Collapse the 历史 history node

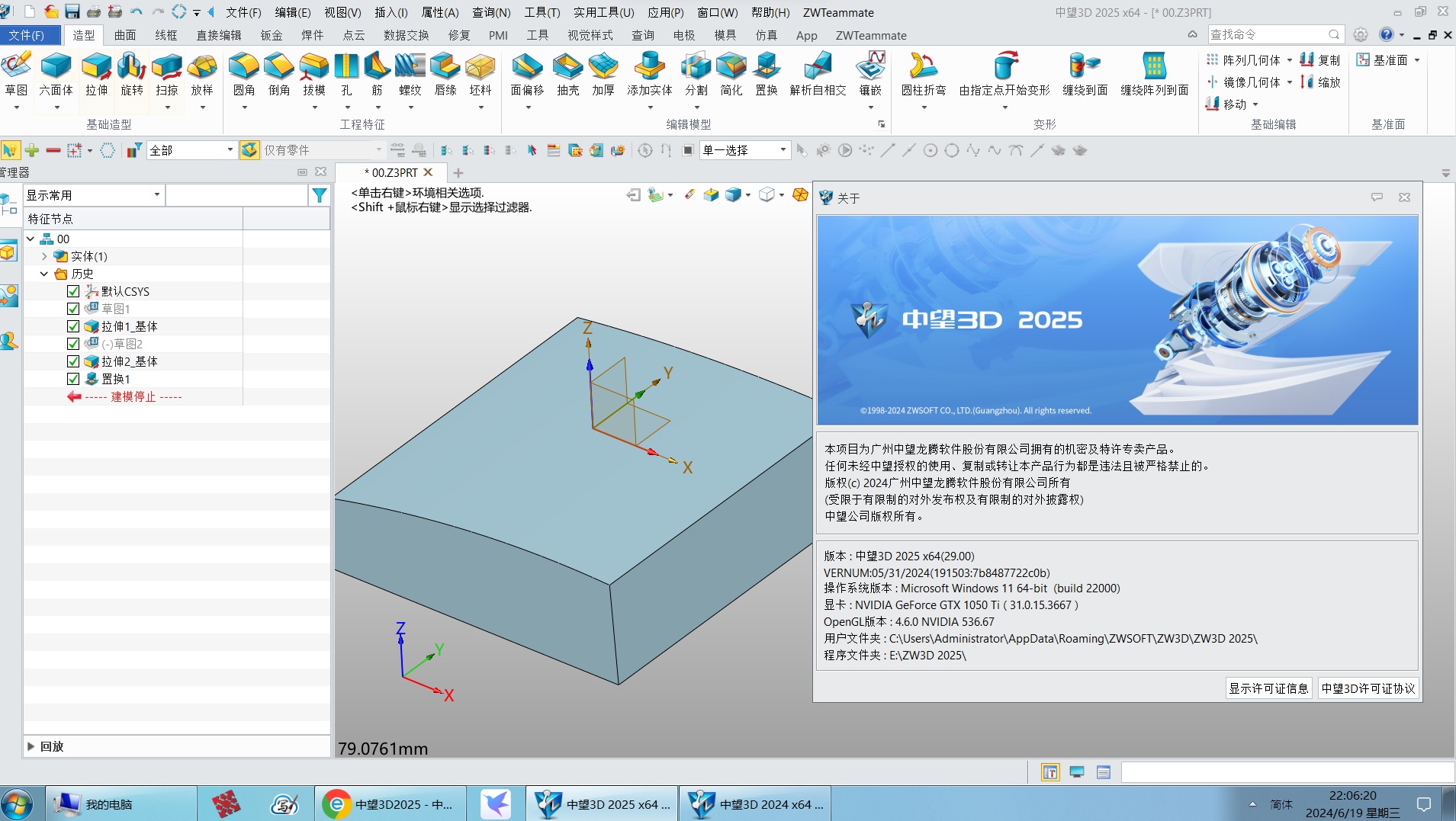(44, 274)
